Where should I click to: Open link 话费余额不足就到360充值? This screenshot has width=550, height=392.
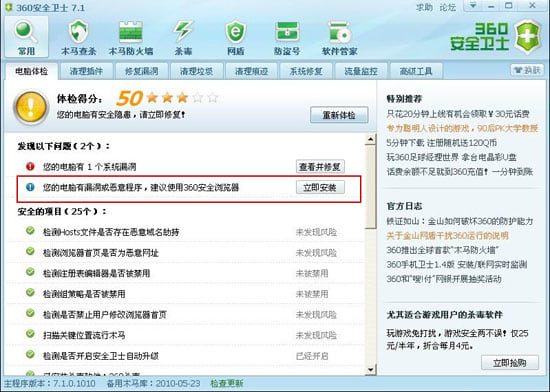460,171
